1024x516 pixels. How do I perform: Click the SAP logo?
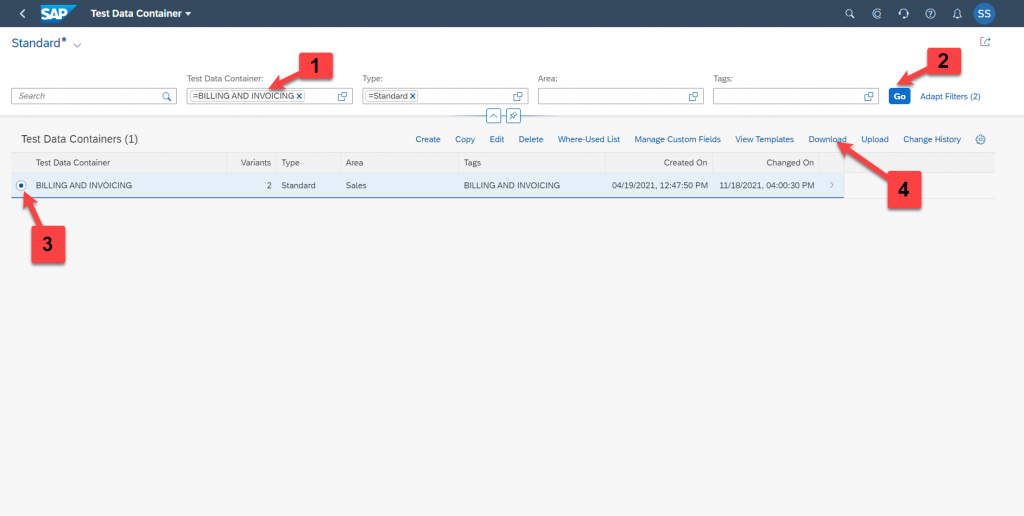pyautogui.click(x=59, y=13)
